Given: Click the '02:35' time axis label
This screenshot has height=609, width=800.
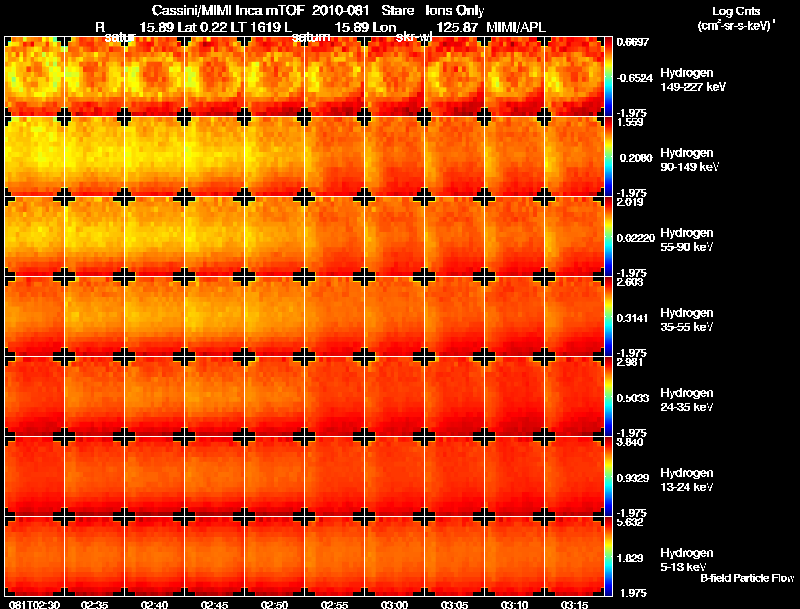Looking at the screenshot, I should (94, 605).
